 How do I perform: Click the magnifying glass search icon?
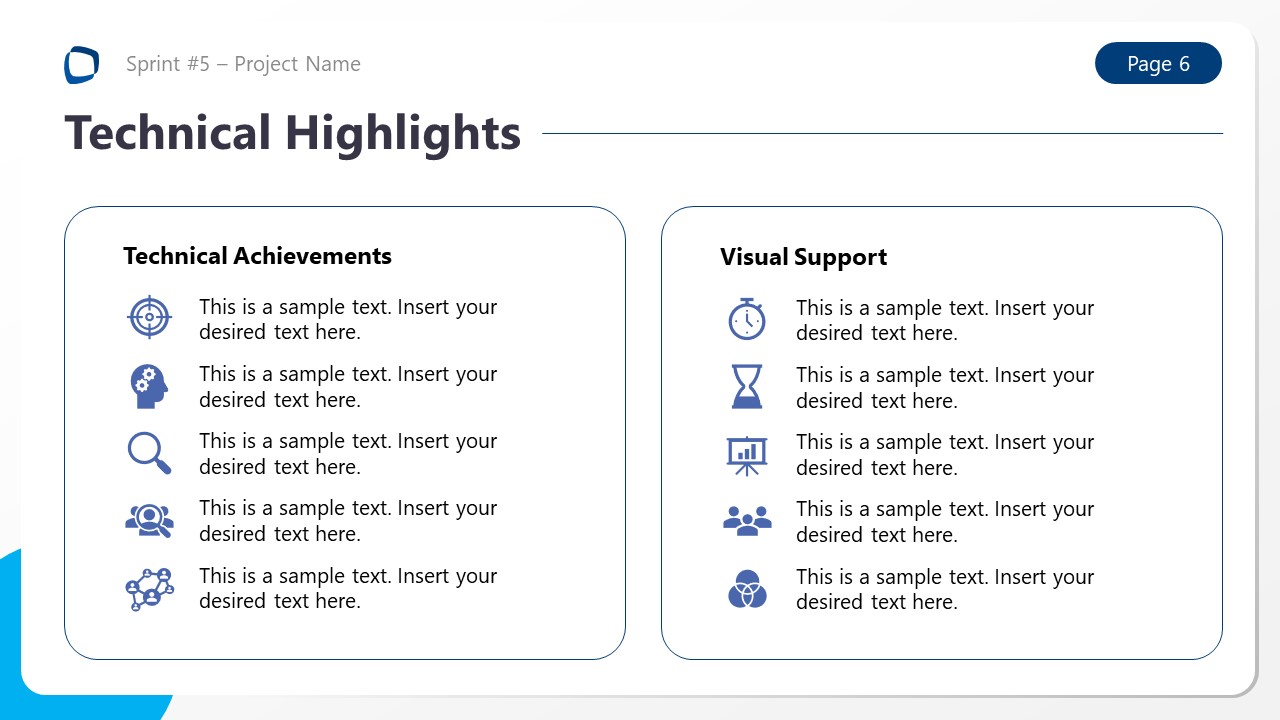pyautogui.click(x=148, y=452)
